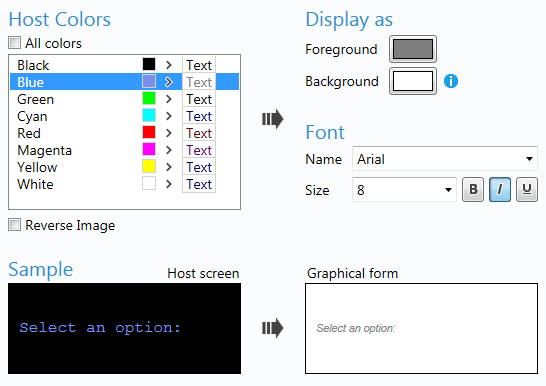Viewport: 546px width, 386px height.
Task: Click the black Host screen sample preview
Action: pos(124,328)
